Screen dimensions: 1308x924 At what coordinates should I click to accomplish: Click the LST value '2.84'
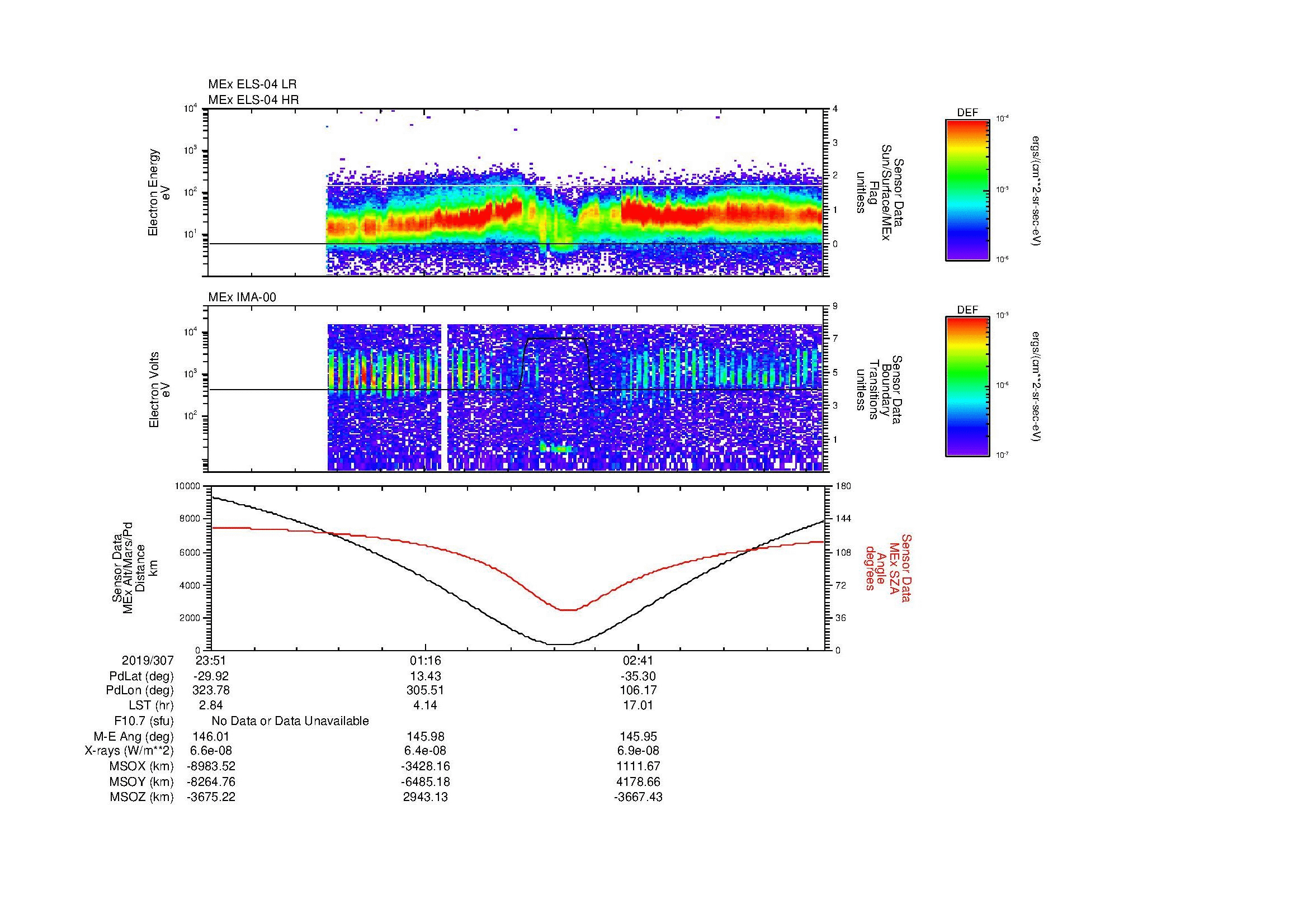click(211, 705)
